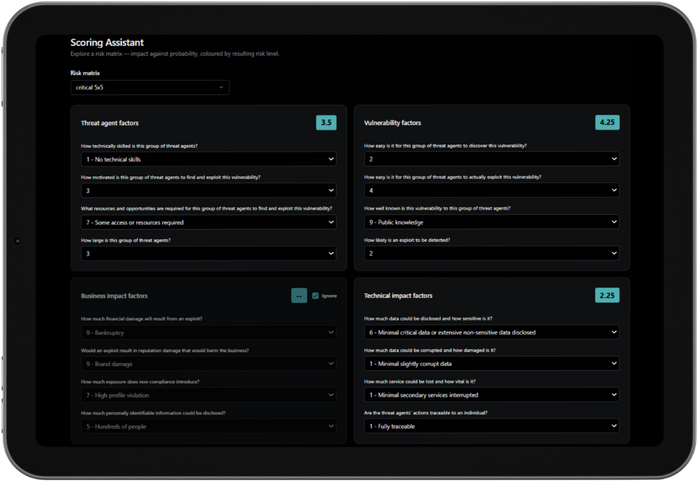Open the financial damage dropdown showing Bankruptcy

coord(208,332)
